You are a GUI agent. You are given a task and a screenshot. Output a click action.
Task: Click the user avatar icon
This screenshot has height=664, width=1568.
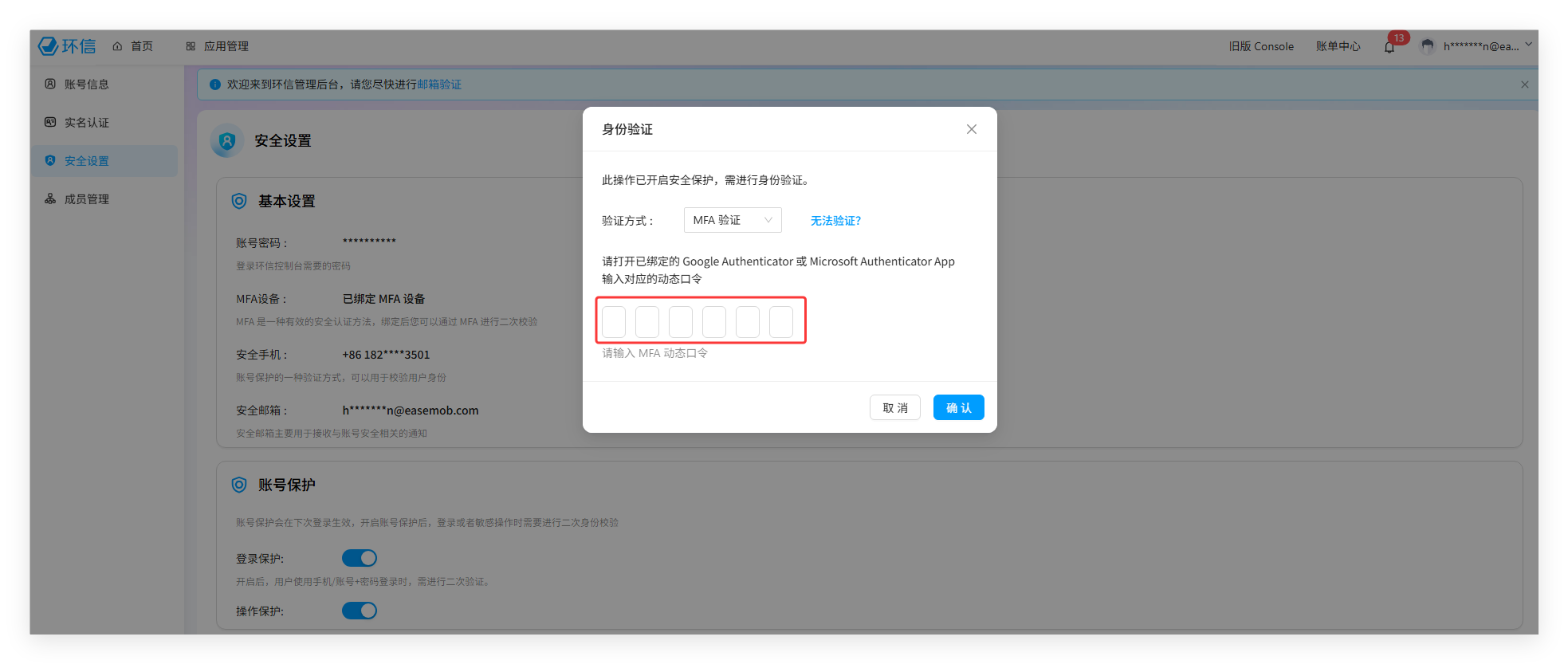coord(1427,46)
